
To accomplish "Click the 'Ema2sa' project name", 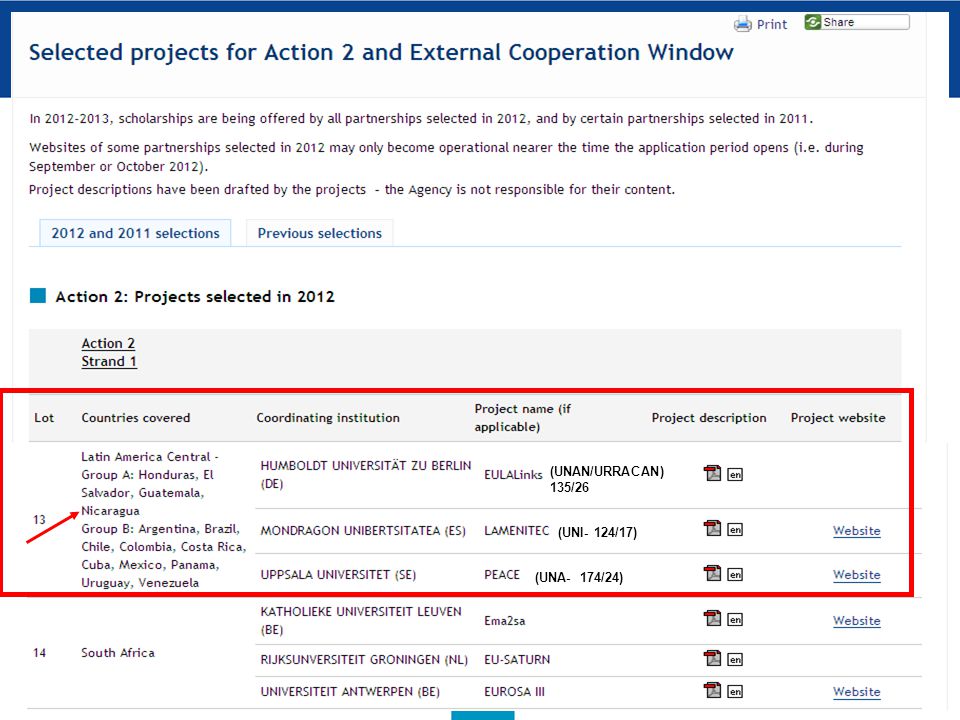I will click(x=504, y=621).
